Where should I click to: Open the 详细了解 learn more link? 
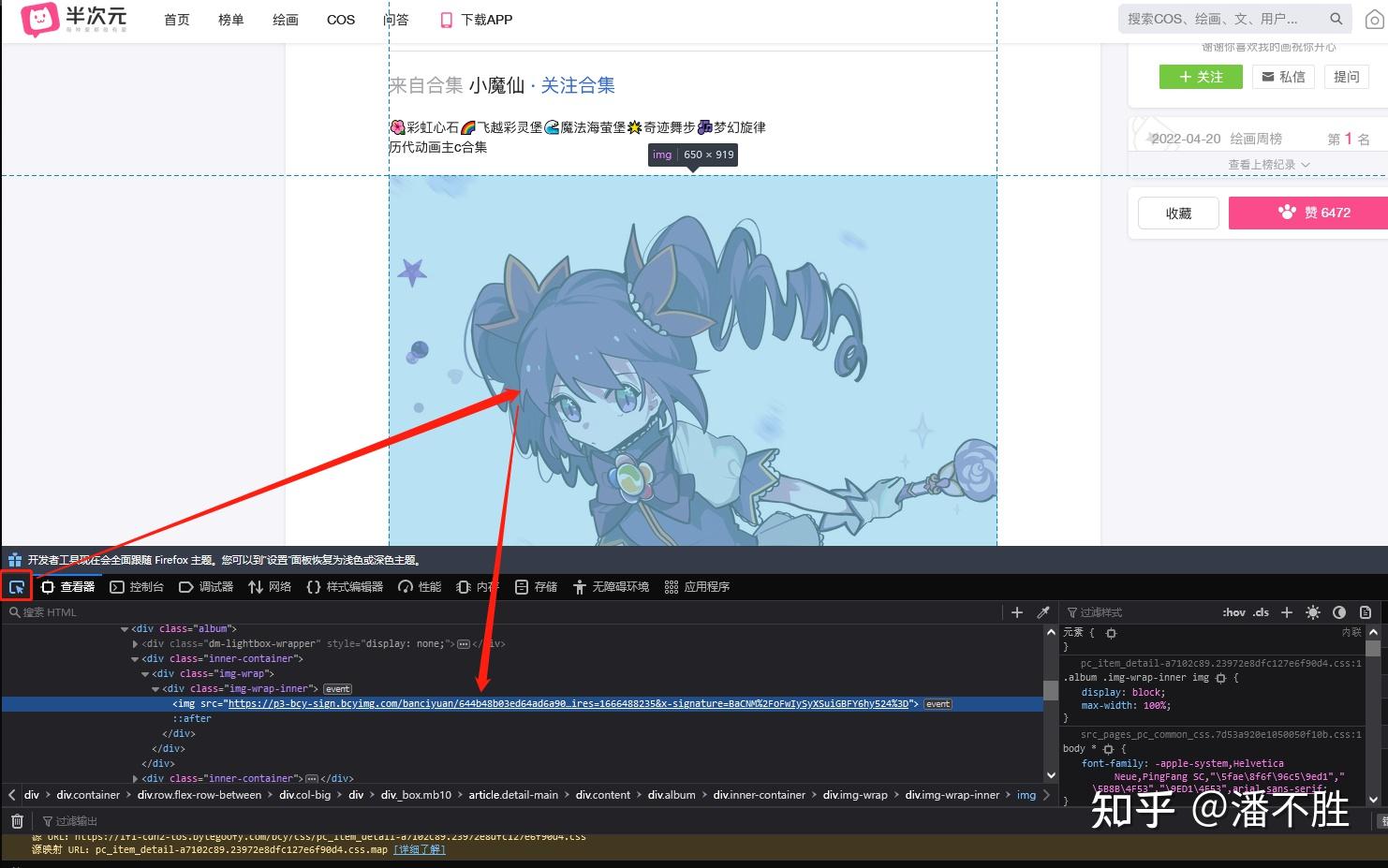point(420,850)
